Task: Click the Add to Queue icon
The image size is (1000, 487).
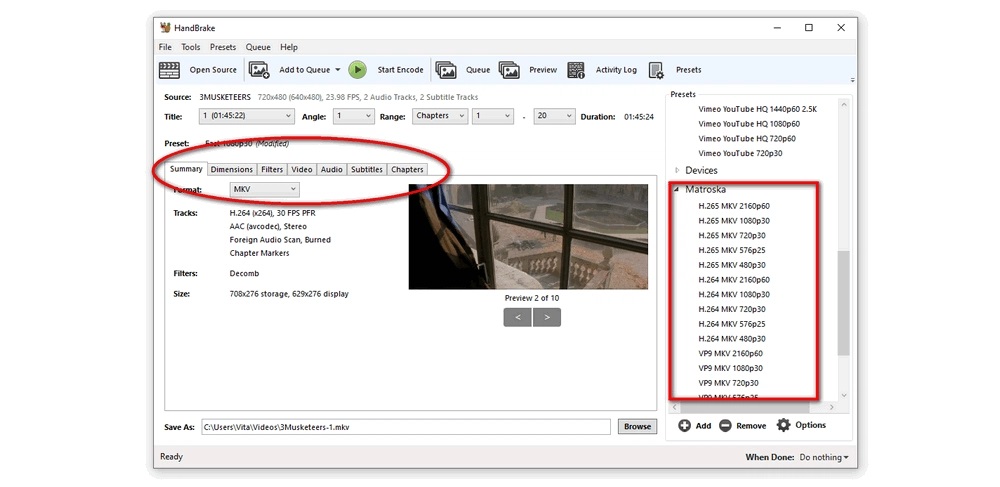Action: (259, 70)
